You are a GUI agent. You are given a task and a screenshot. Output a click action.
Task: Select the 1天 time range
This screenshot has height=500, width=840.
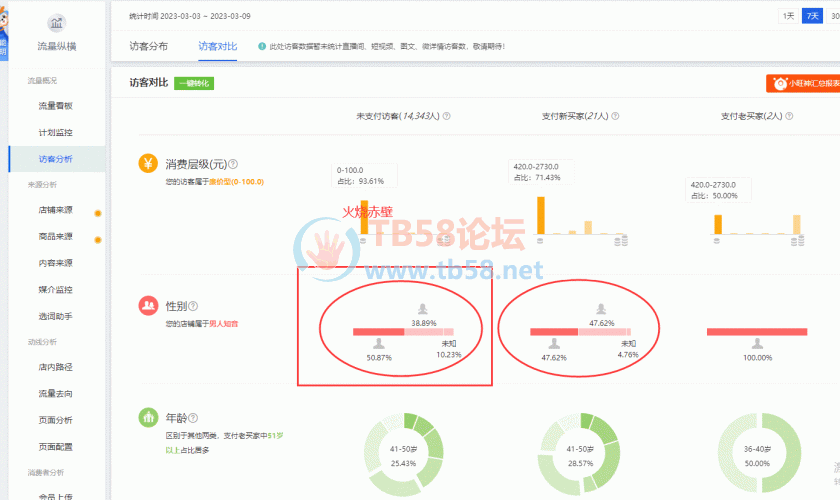788,16
